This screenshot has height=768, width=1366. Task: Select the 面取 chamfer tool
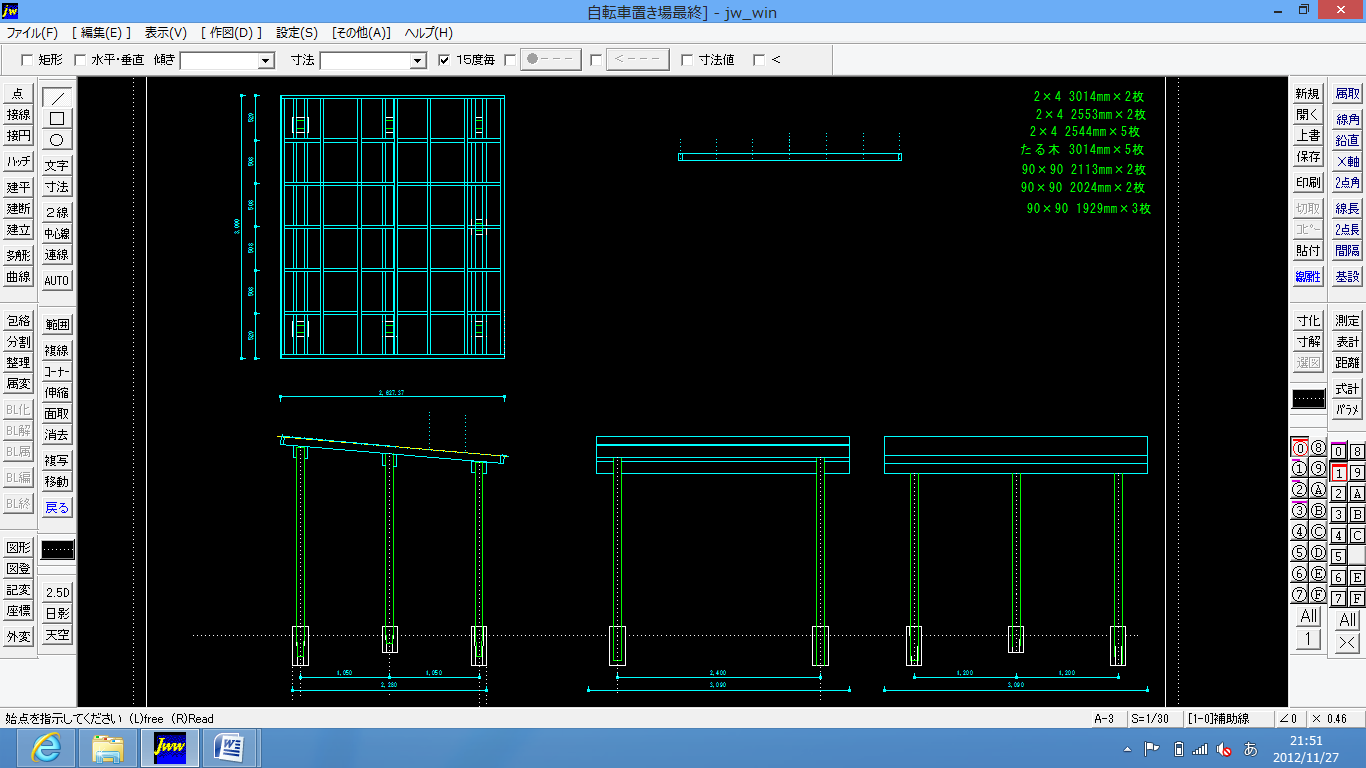tap(57, 414)
